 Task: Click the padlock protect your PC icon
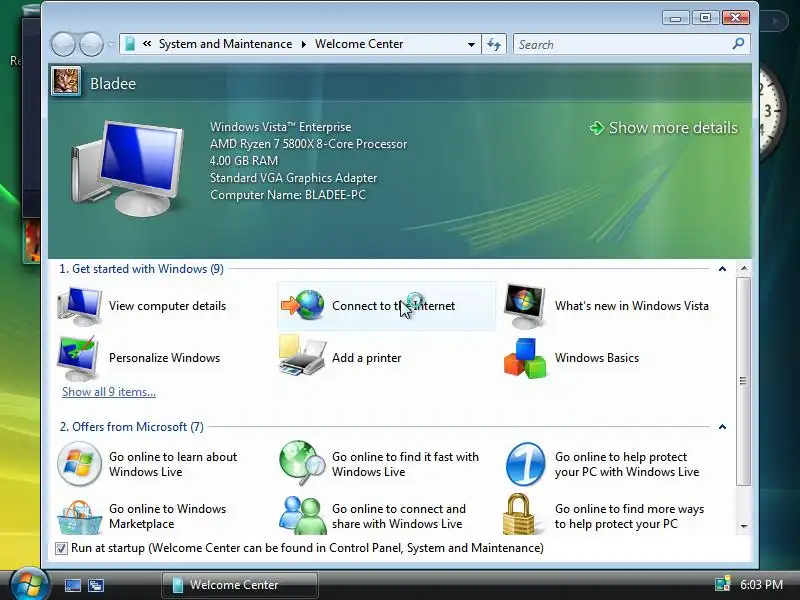519,514
